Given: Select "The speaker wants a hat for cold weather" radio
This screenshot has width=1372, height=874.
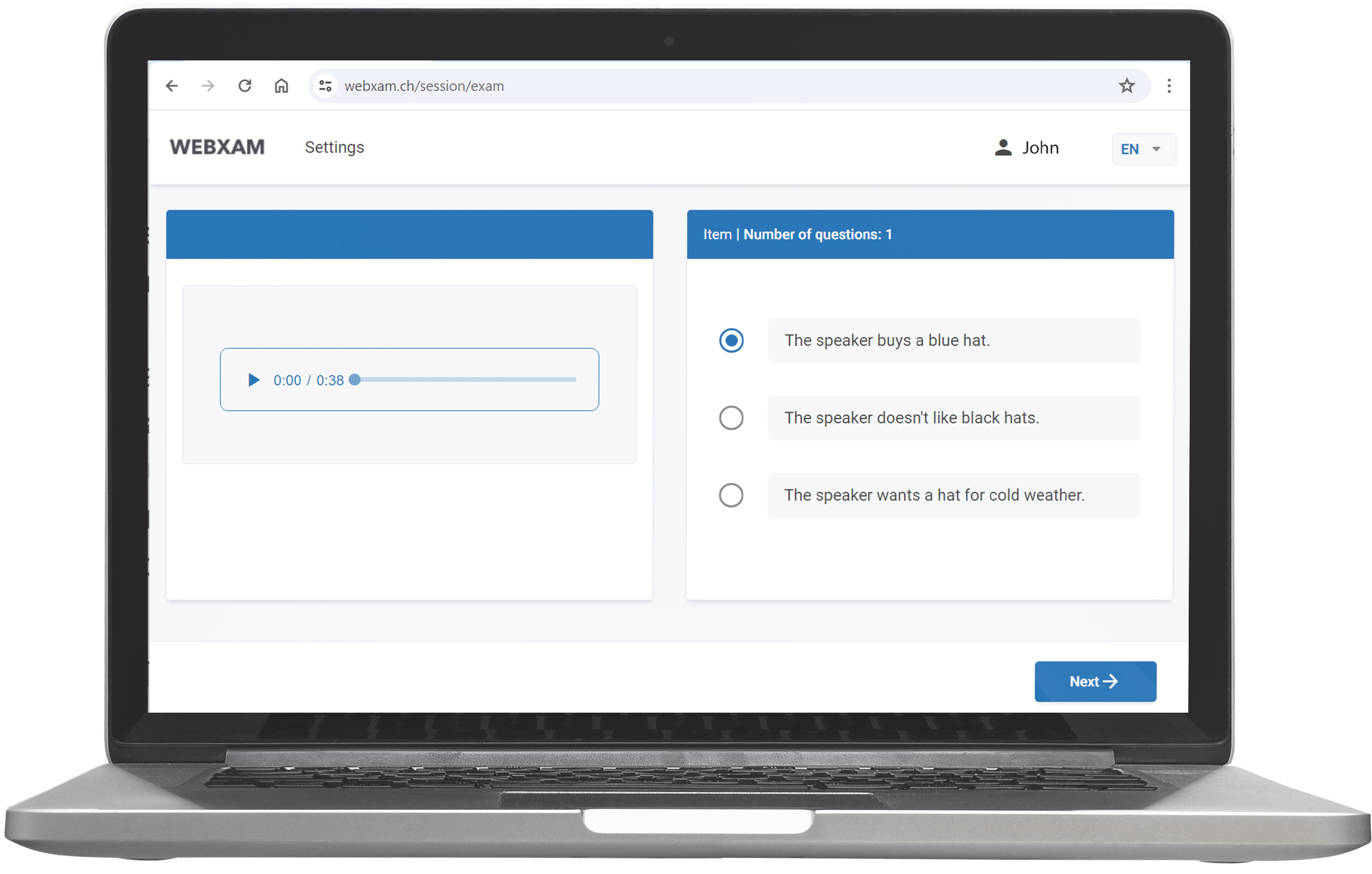Looking at the screenshot, I should tap(731, 496).
